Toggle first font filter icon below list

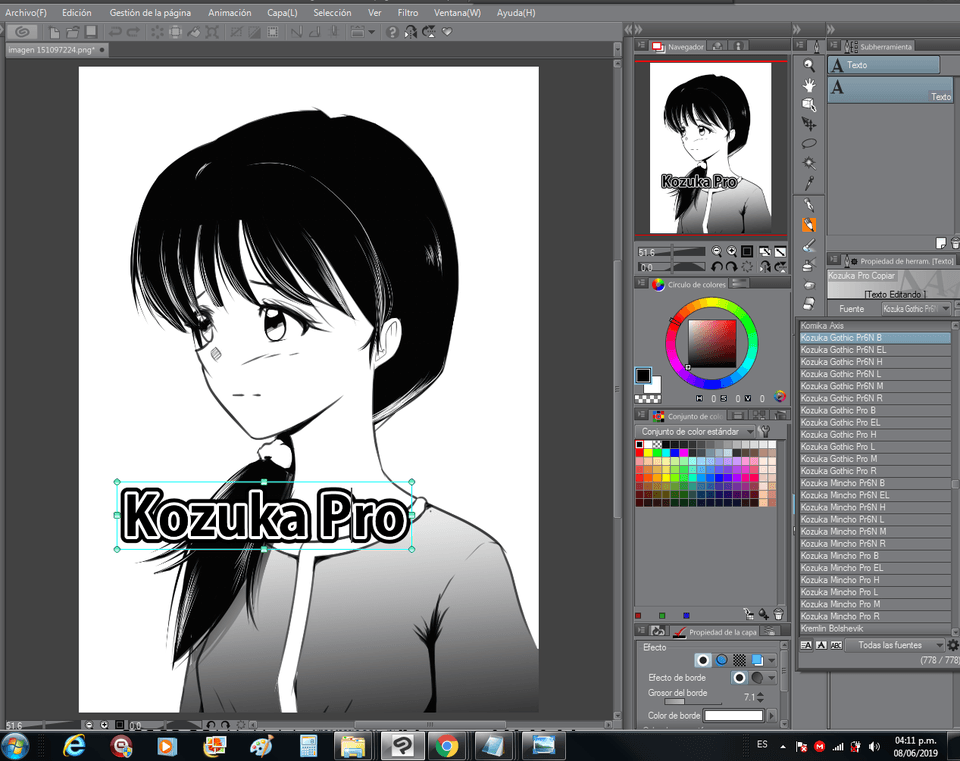click(806, 645)
